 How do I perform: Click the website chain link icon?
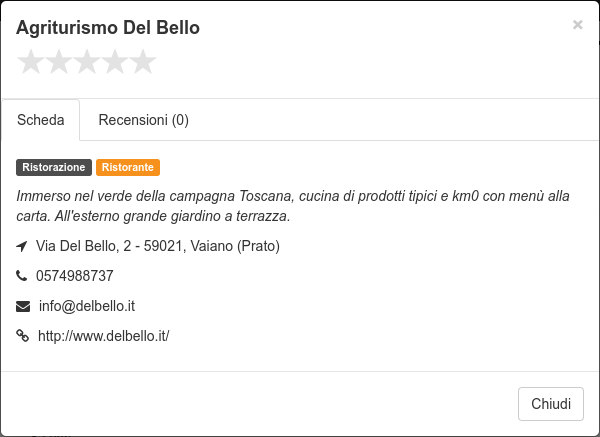[x=23, y=336]
